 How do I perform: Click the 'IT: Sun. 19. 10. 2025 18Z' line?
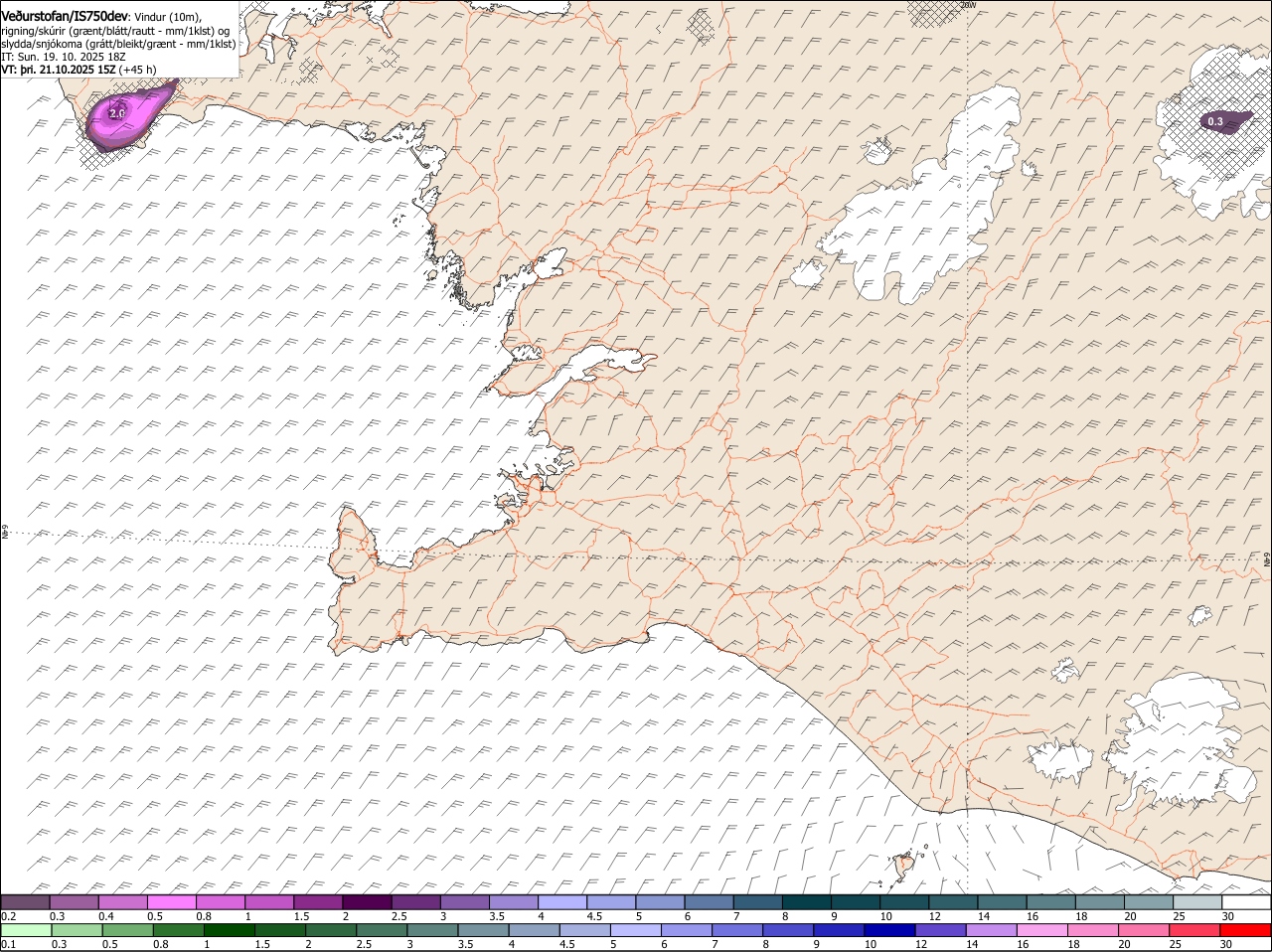pos(63,57)
